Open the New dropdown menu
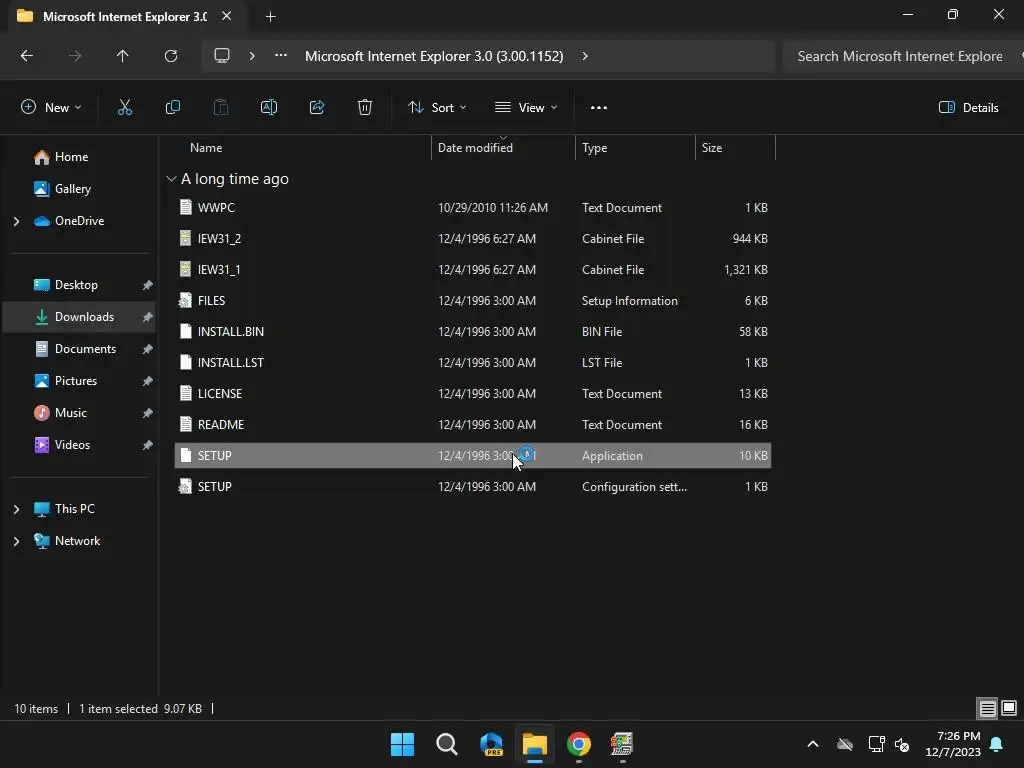 tap(51, 108)
